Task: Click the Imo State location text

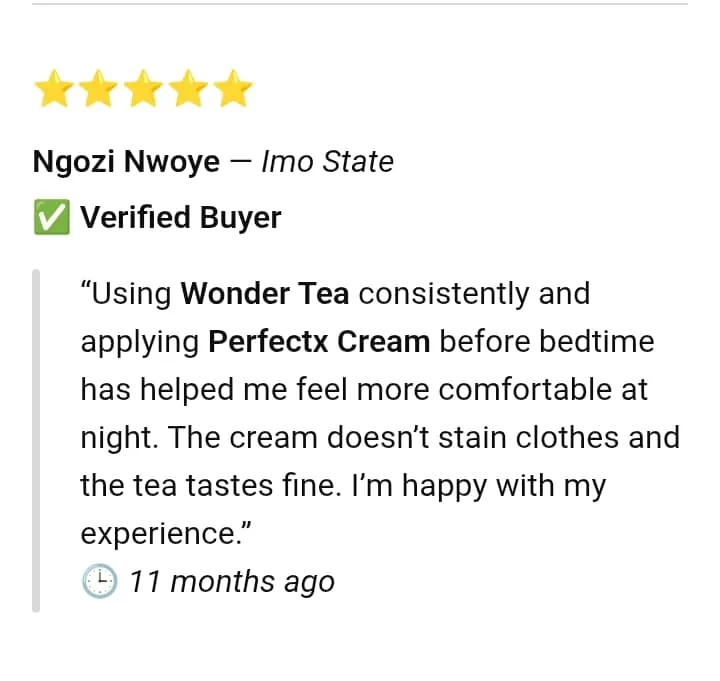Action: point(327,162)
